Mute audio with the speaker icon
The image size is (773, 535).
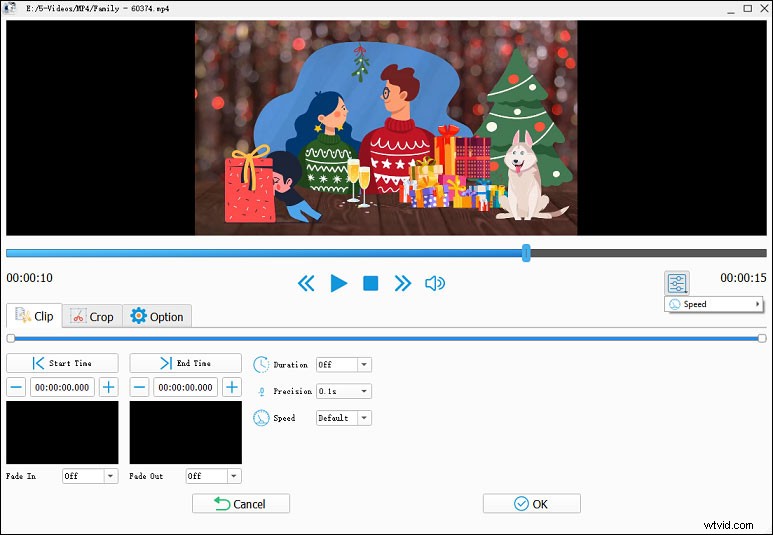click(435, 284)
